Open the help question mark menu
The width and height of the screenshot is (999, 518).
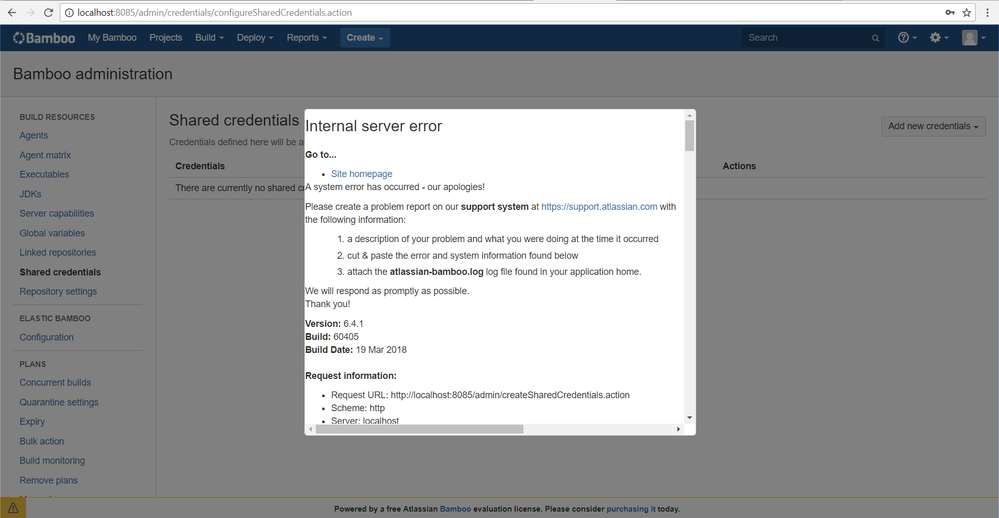tap(907, 38)
